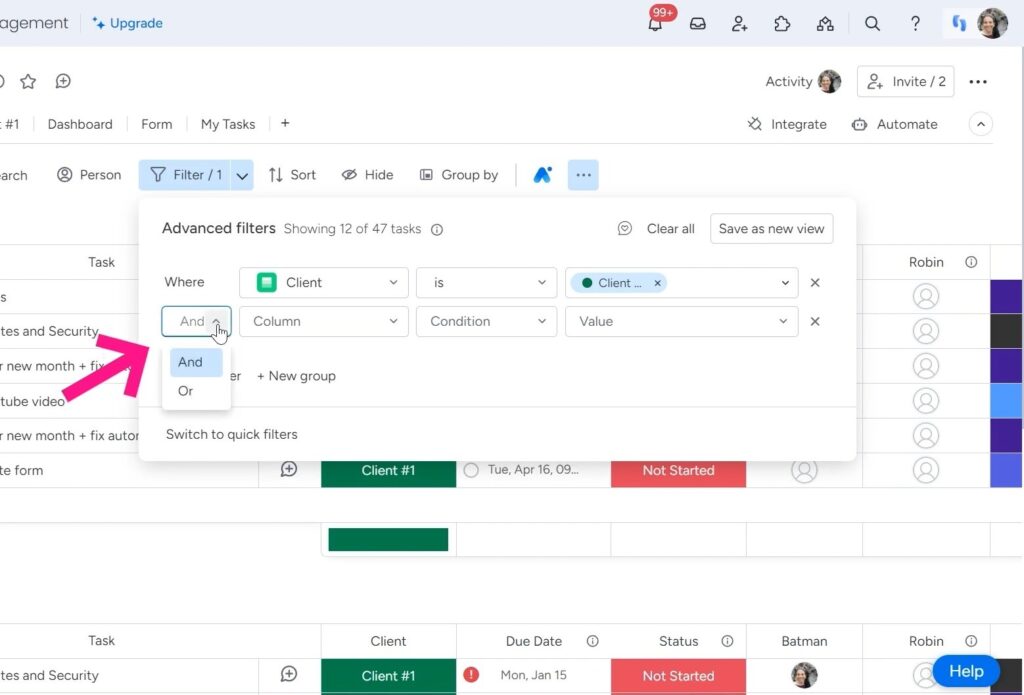Open the Group by toolbar option

coord(459,174)
